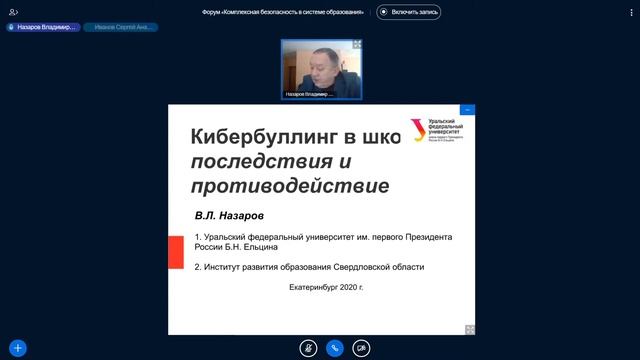This screenshot has height=360, width=640.
Task: Click the vertical three-dot options menu
Action: coord(631,13)
